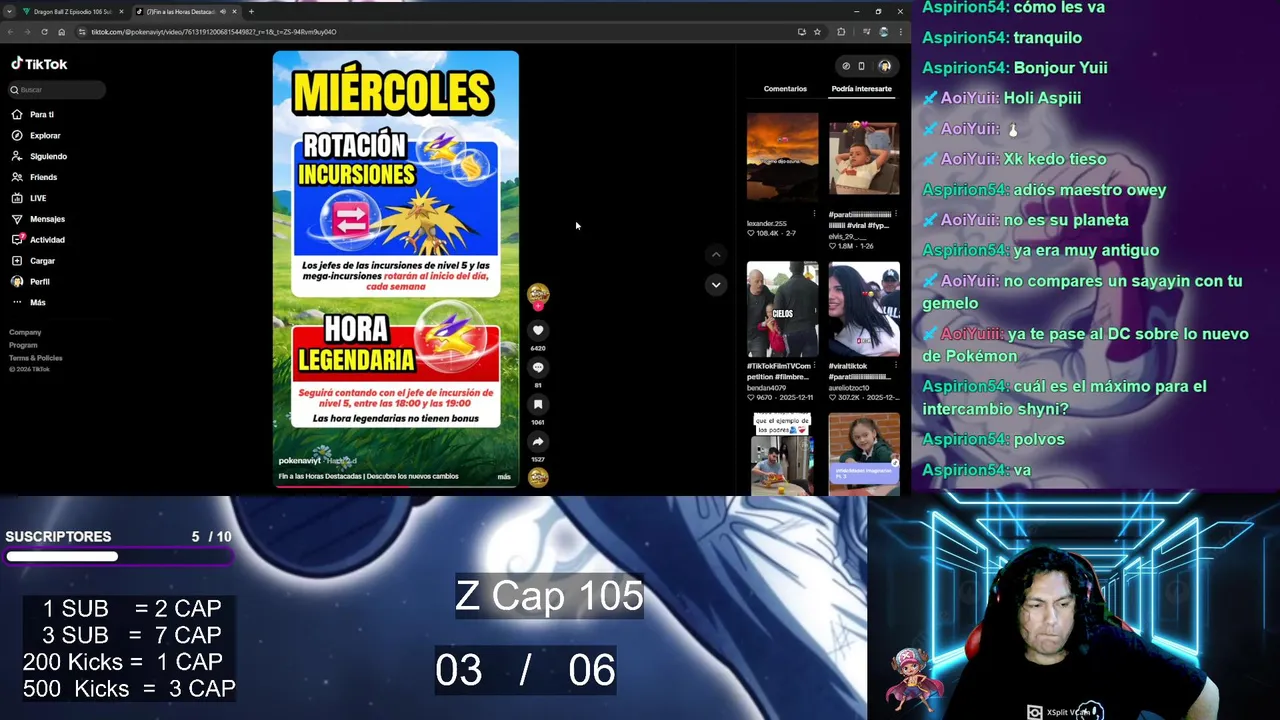Image resolution: width=1280 pixels, height=720 pixels.
Task: Open a new browser tab with plus
Action: pos(251,12)
